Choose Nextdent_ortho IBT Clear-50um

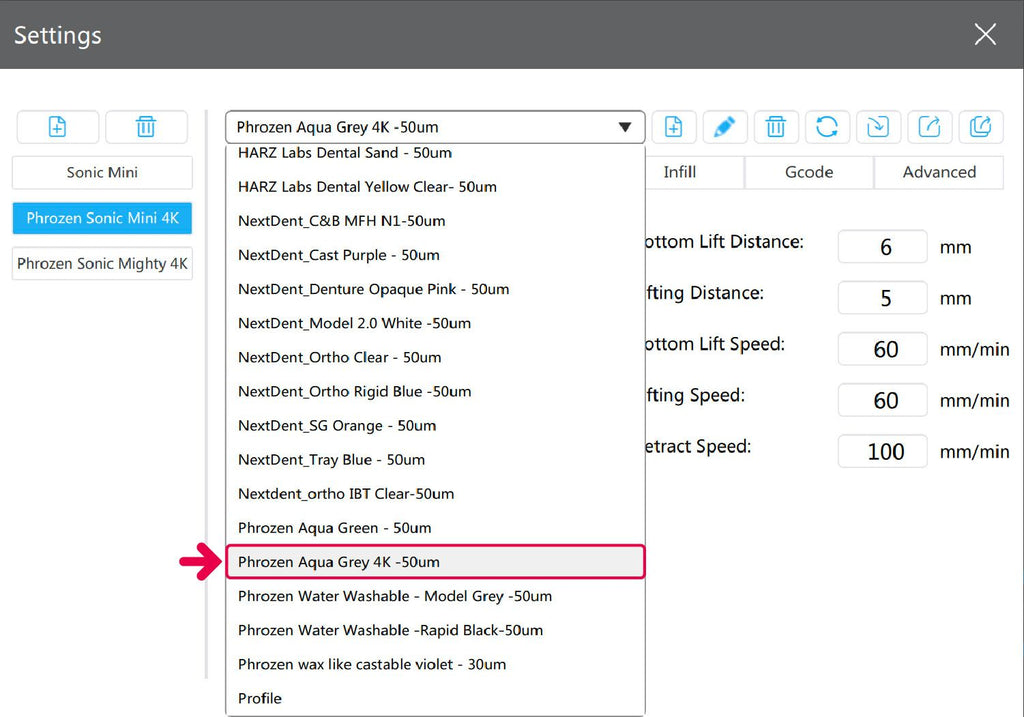tap(435, 494)
